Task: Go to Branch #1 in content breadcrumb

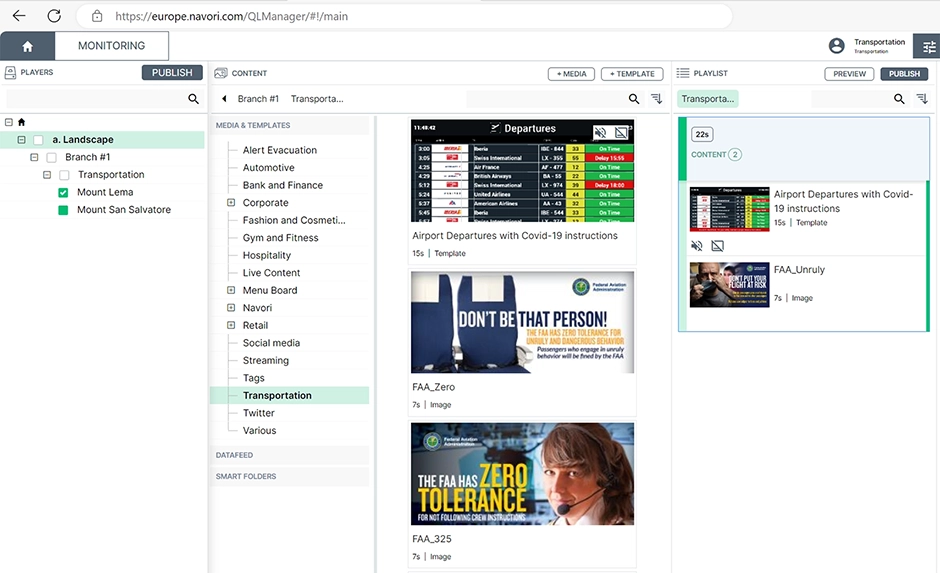Action: (258, 99)
